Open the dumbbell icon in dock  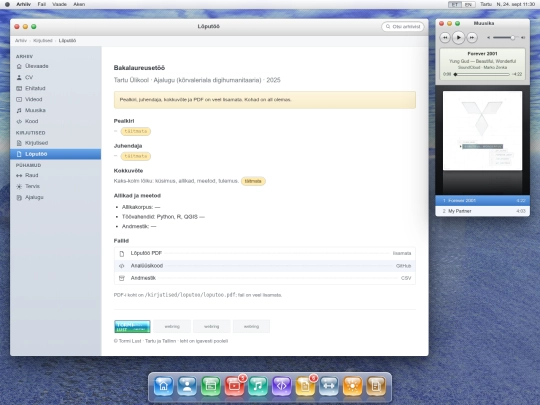[329, 386]
